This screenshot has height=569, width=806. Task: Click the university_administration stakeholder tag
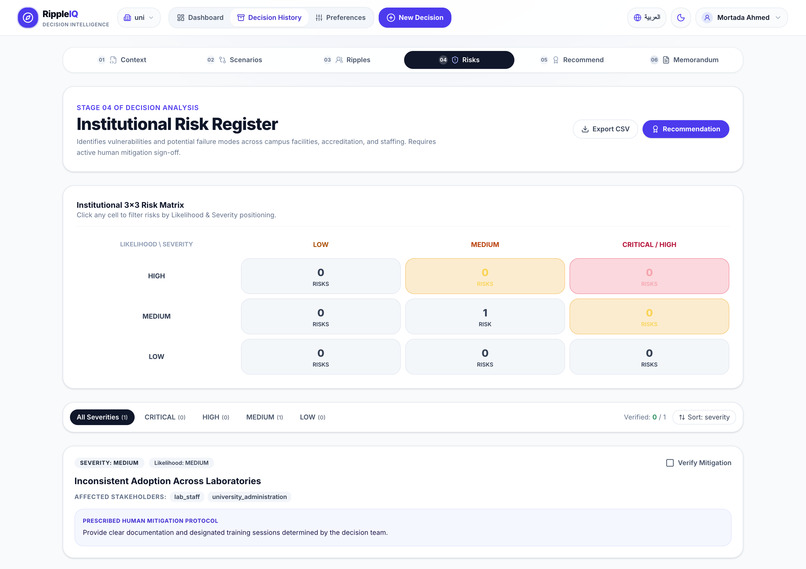(249, 497)
